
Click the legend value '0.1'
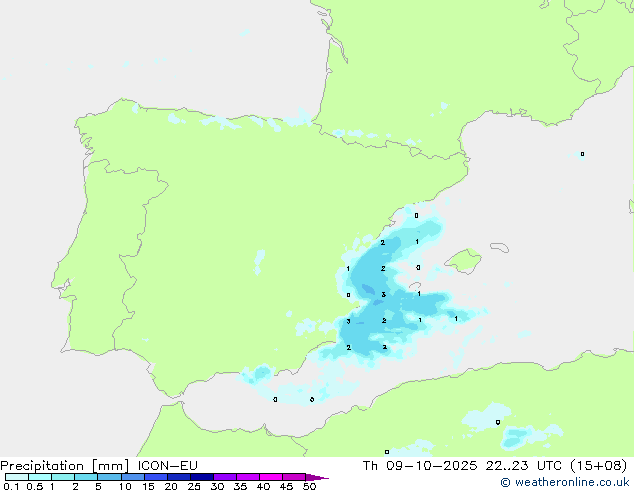point(11,486)
